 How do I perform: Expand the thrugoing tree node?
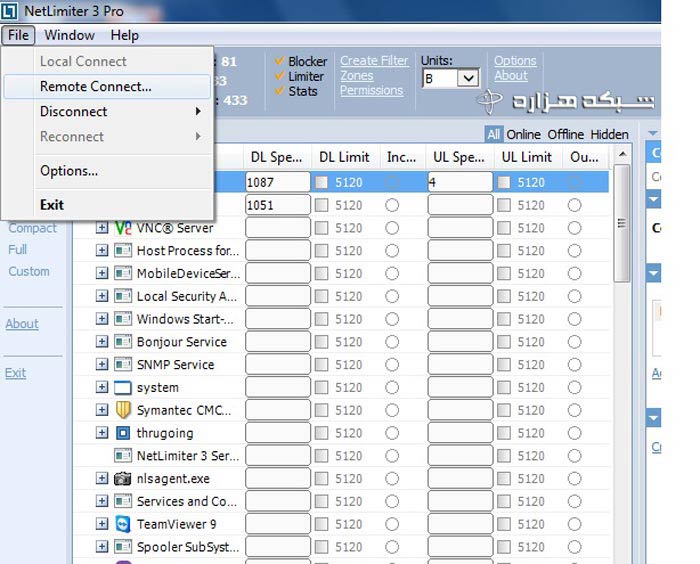[x=102, y=433]
